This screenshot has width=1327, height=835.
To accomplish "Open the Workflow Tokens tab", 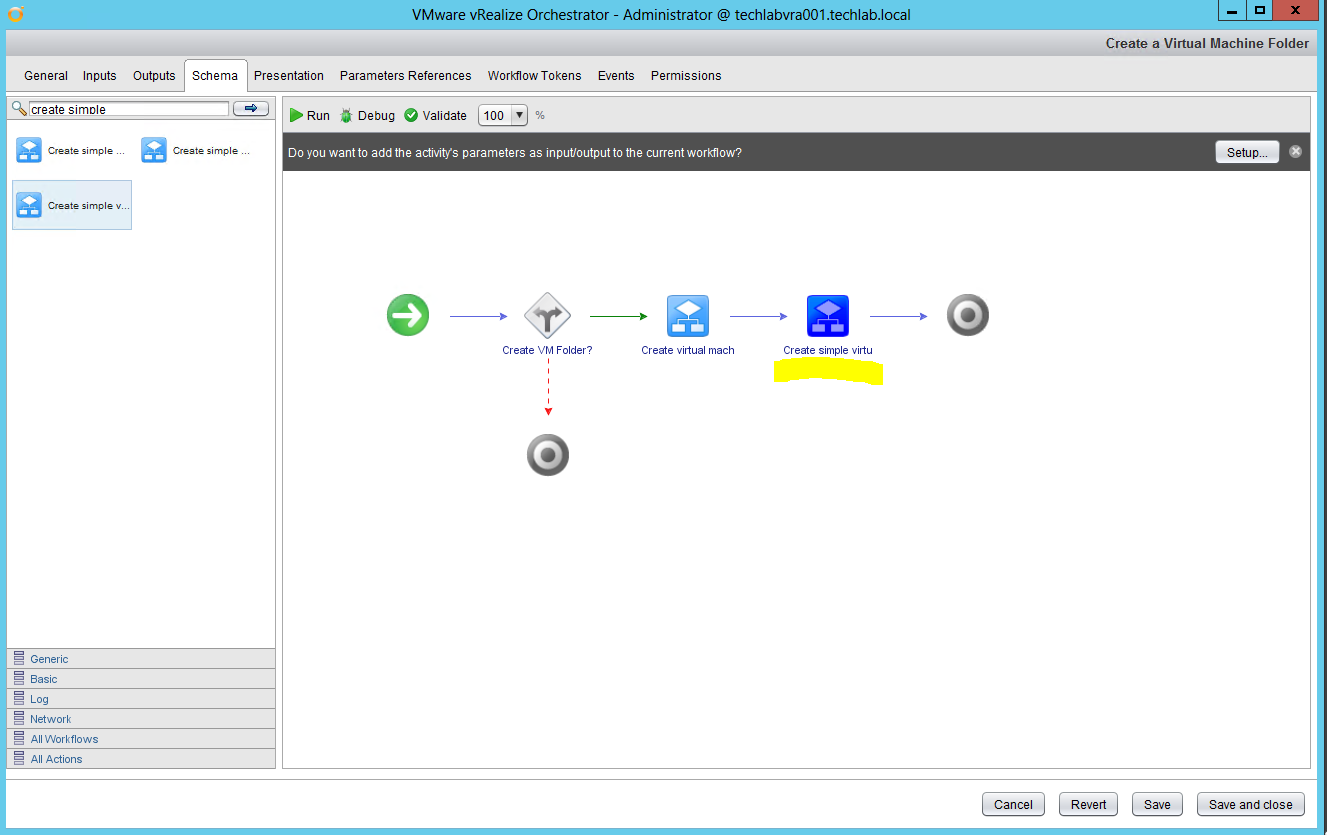I will 534,76.
